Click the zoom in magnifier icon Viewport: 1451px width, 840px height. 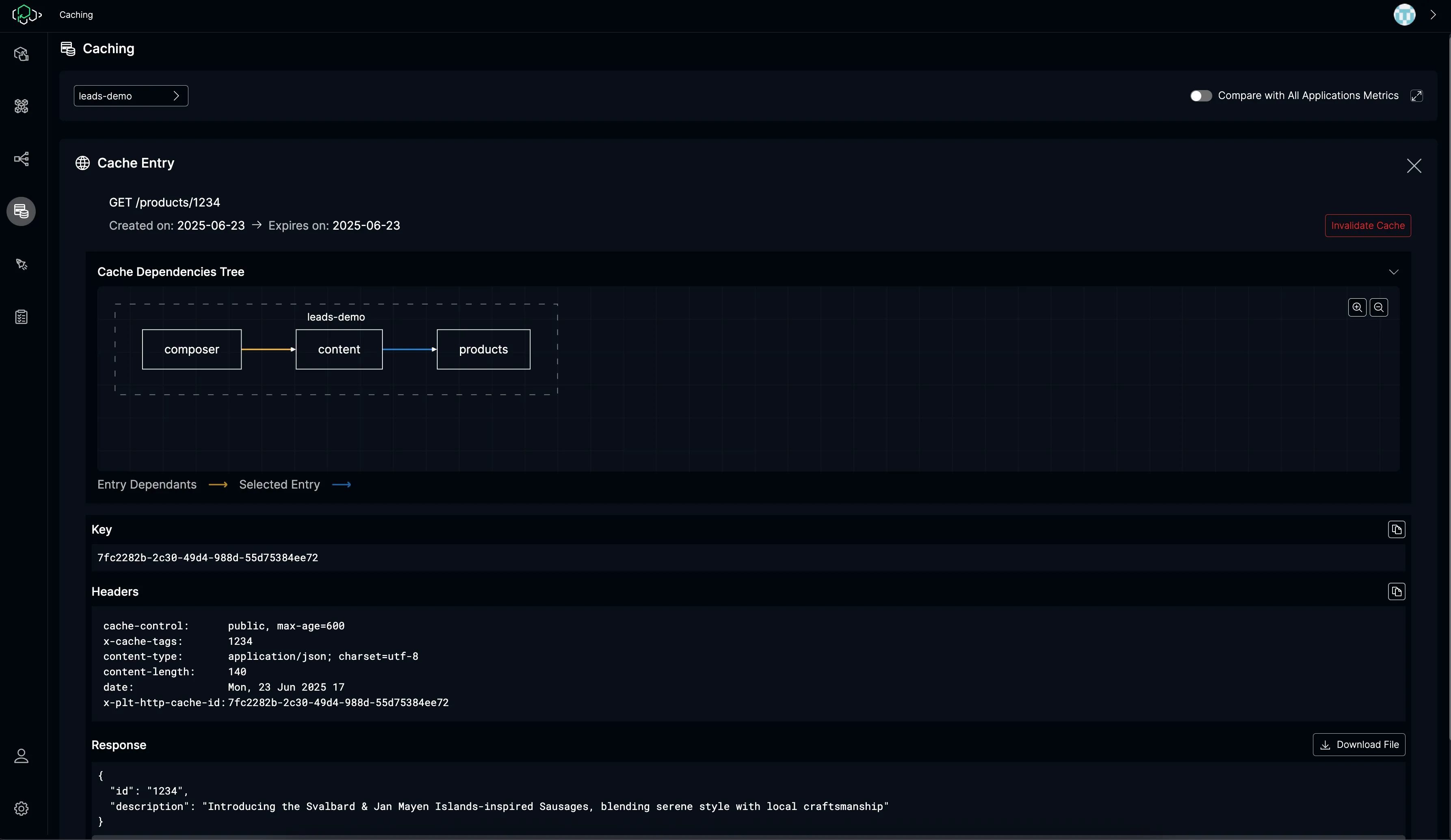1356,307
